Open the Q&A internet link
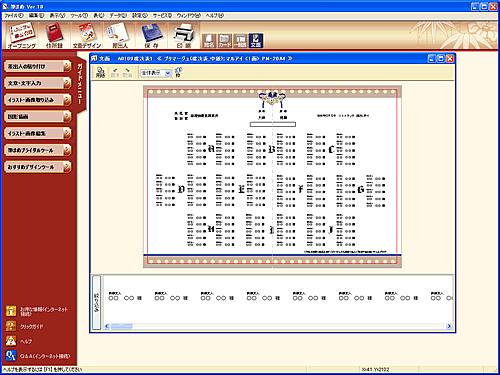Viewport: 500px width, 375px height. click(45, 356)
